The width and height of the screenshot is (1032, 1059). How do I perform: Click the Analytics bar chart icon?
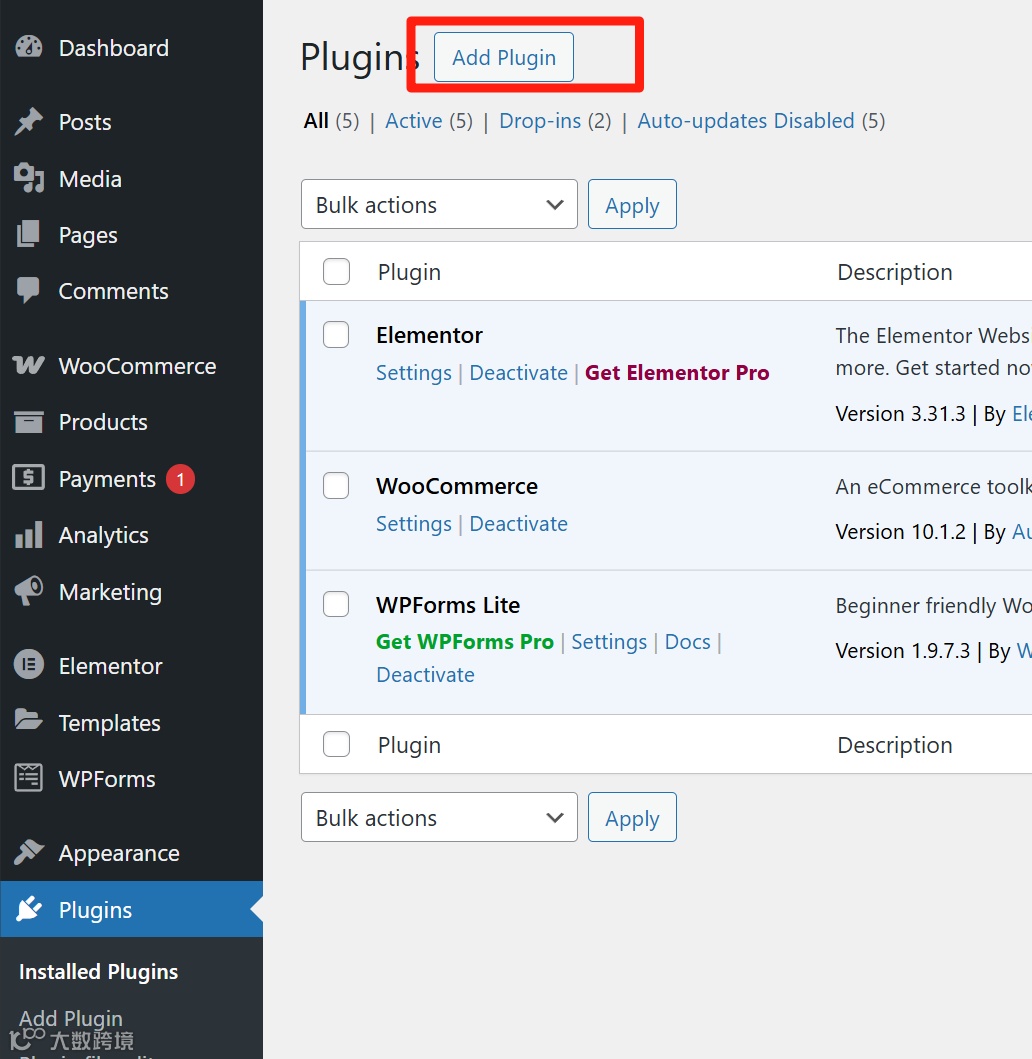pos(28,535)
